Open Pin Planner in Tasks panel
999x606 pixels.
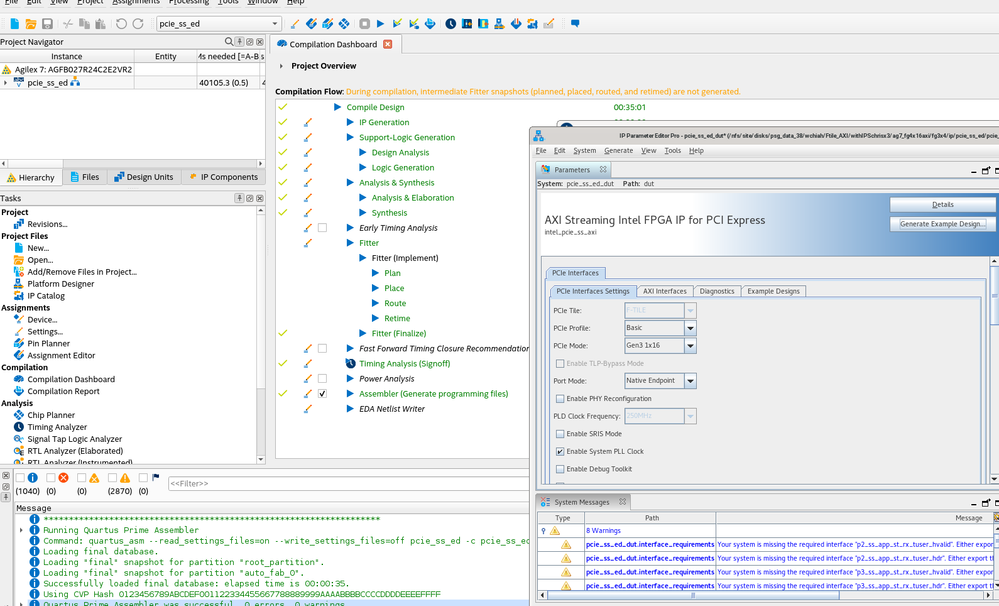(x=48, y=343)
